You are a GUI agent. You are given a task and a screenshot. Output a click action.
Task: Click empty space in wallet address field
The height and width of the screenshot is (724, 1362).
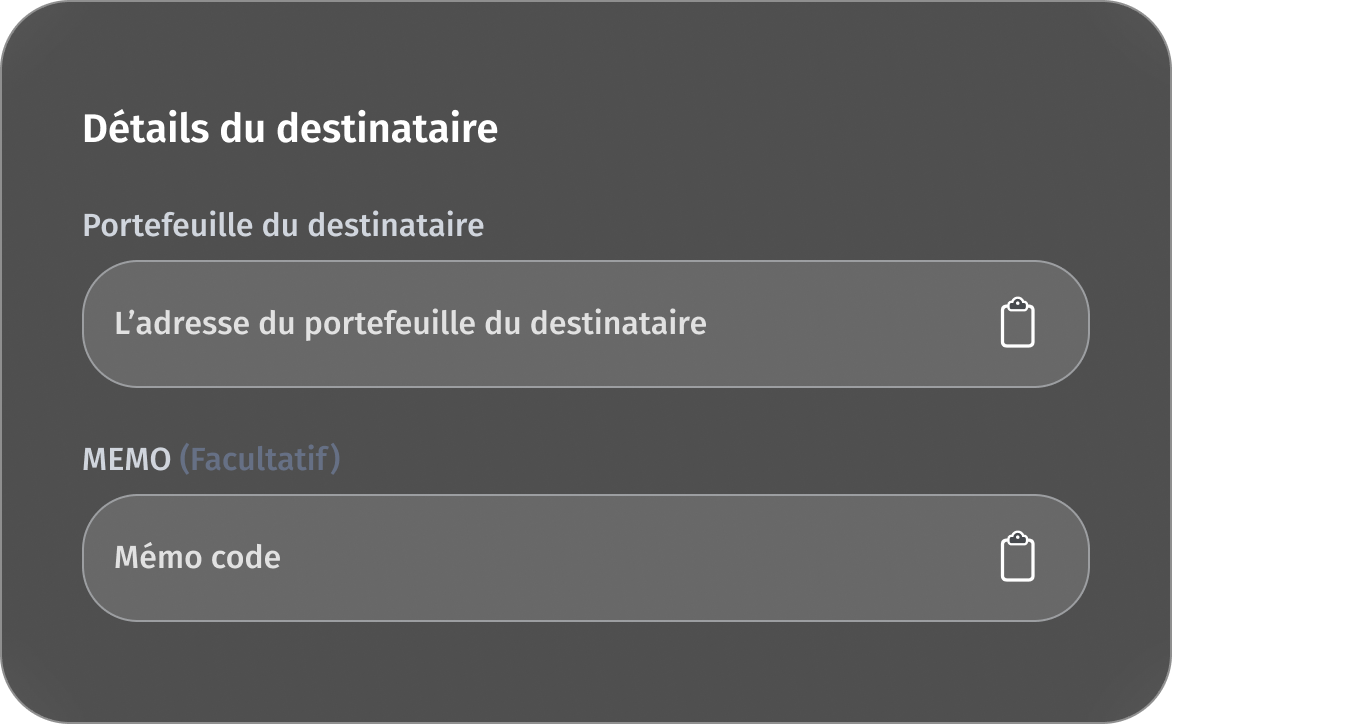[850, 324]
